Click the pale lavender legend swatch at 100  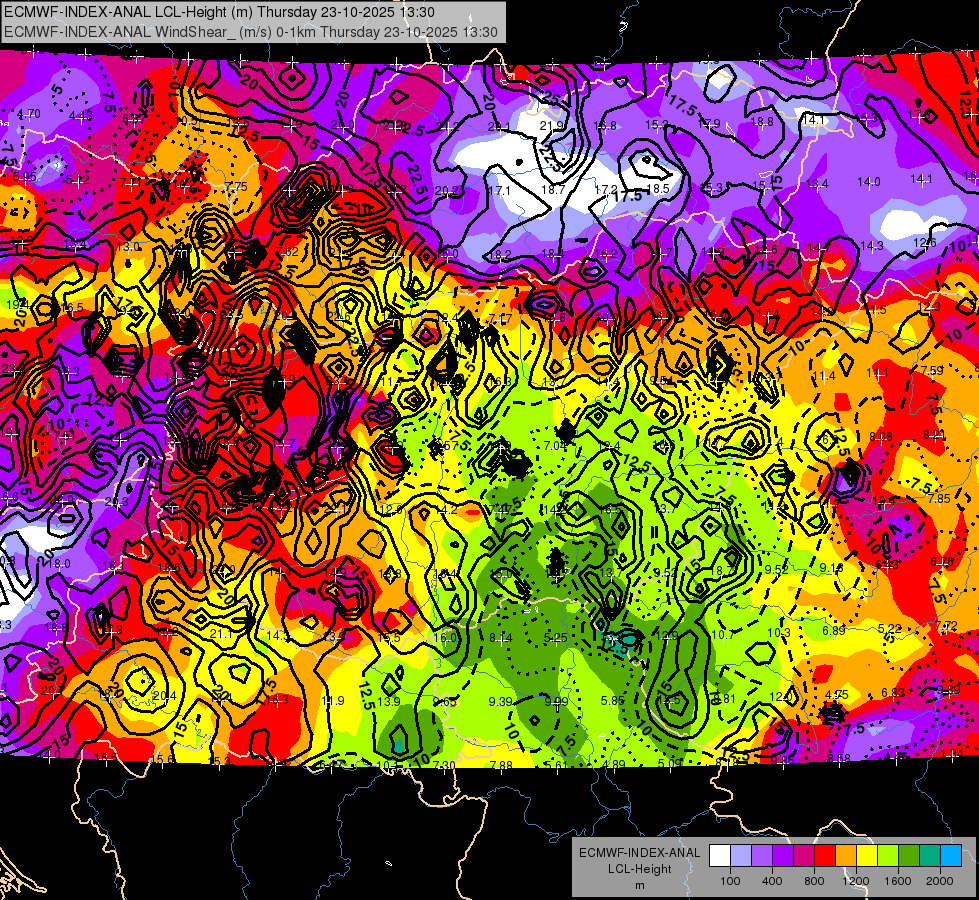tap(741, 856)
